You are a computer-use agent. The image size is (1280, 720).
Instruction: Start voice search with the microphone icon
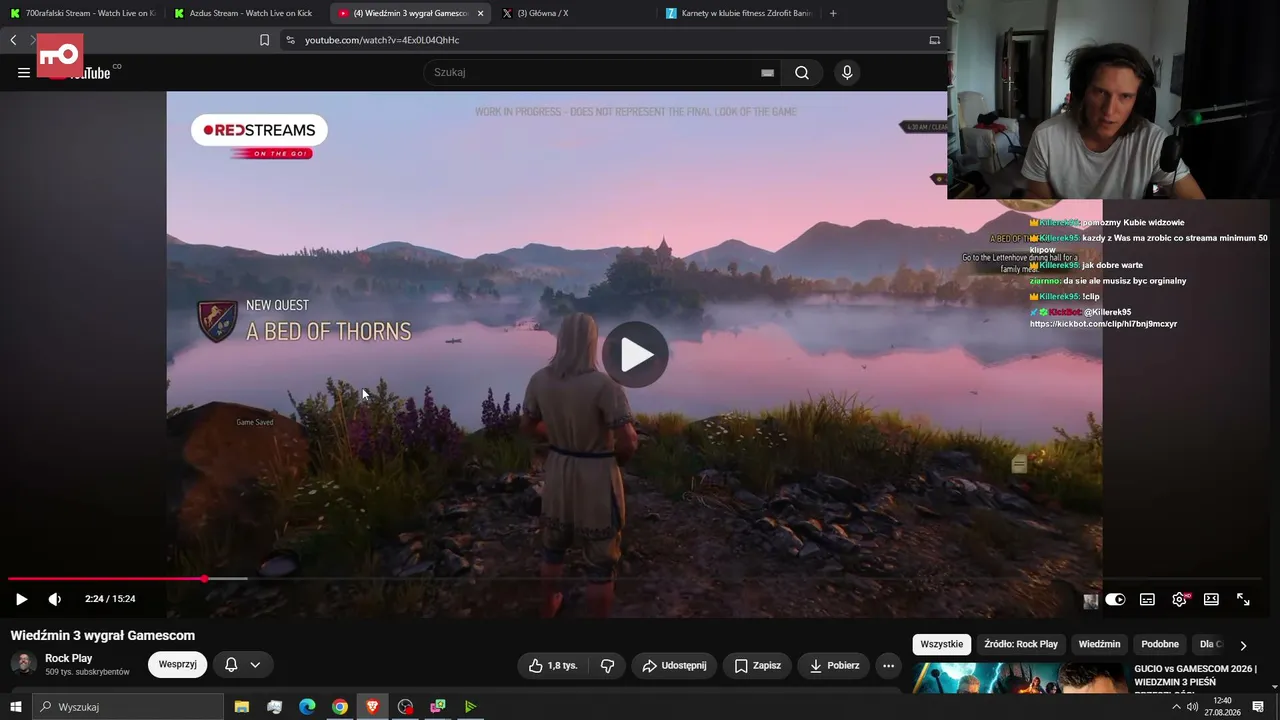tap(847, 72)
